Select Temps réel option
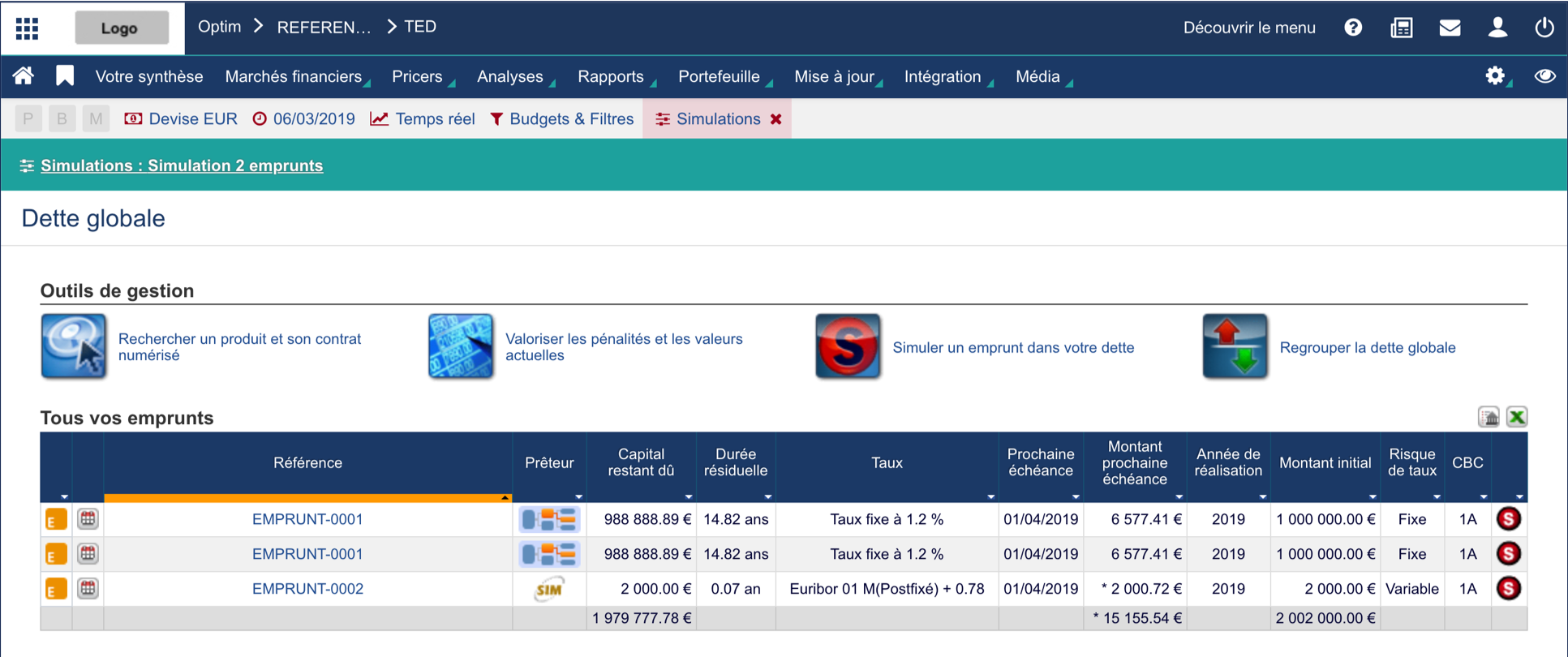The height and width of the screenshot is (657, 1568). point(423,119)
